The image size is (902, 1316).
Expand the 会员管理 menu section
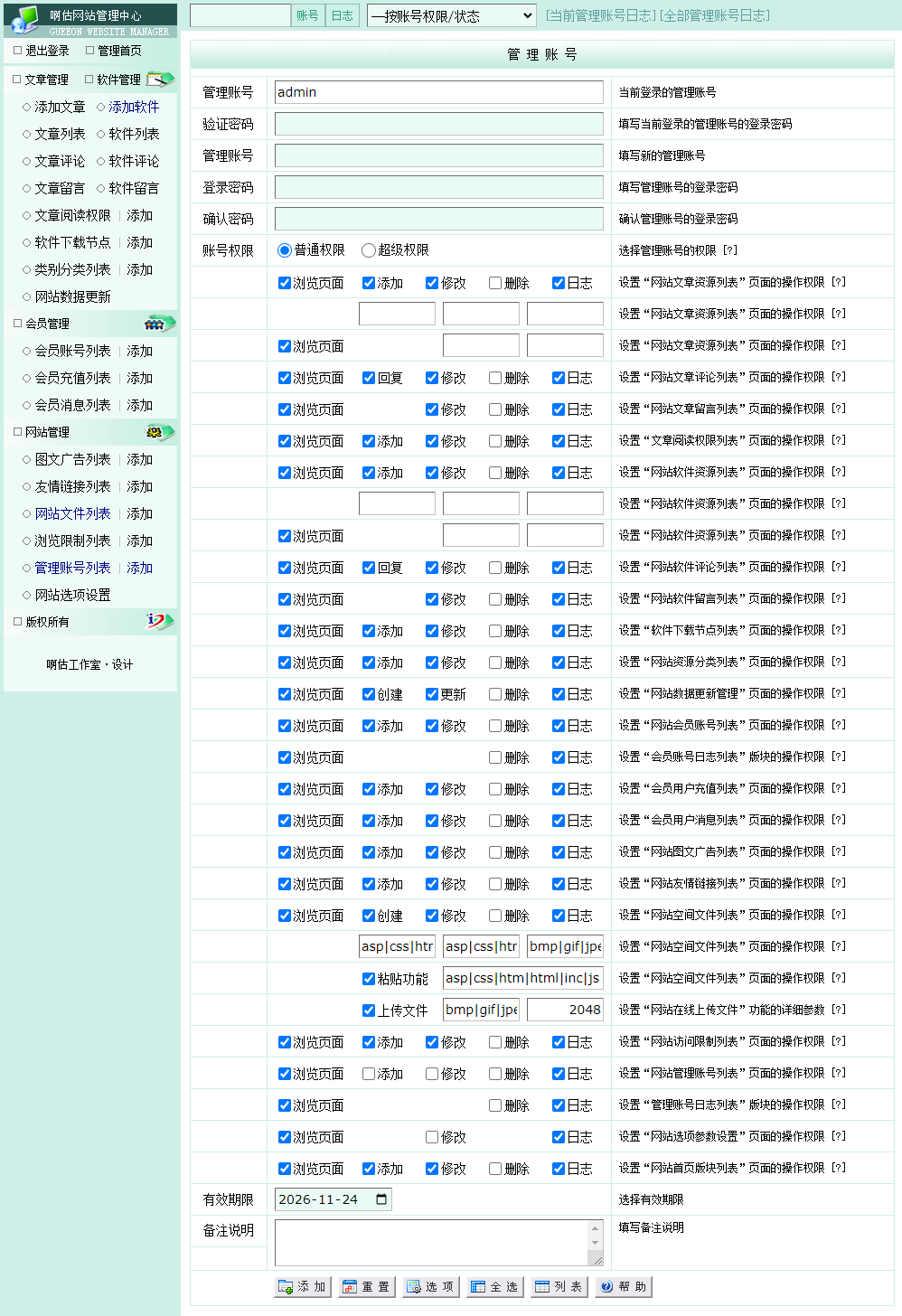click(x=47, y=324)
